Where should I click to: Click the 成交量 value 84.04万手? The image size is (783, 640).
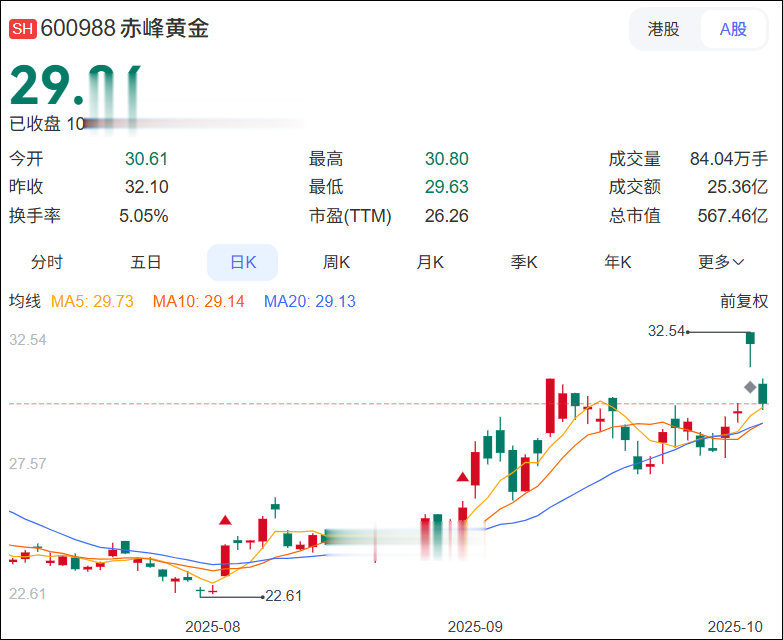pyautogui.click(x=729, y=159)
